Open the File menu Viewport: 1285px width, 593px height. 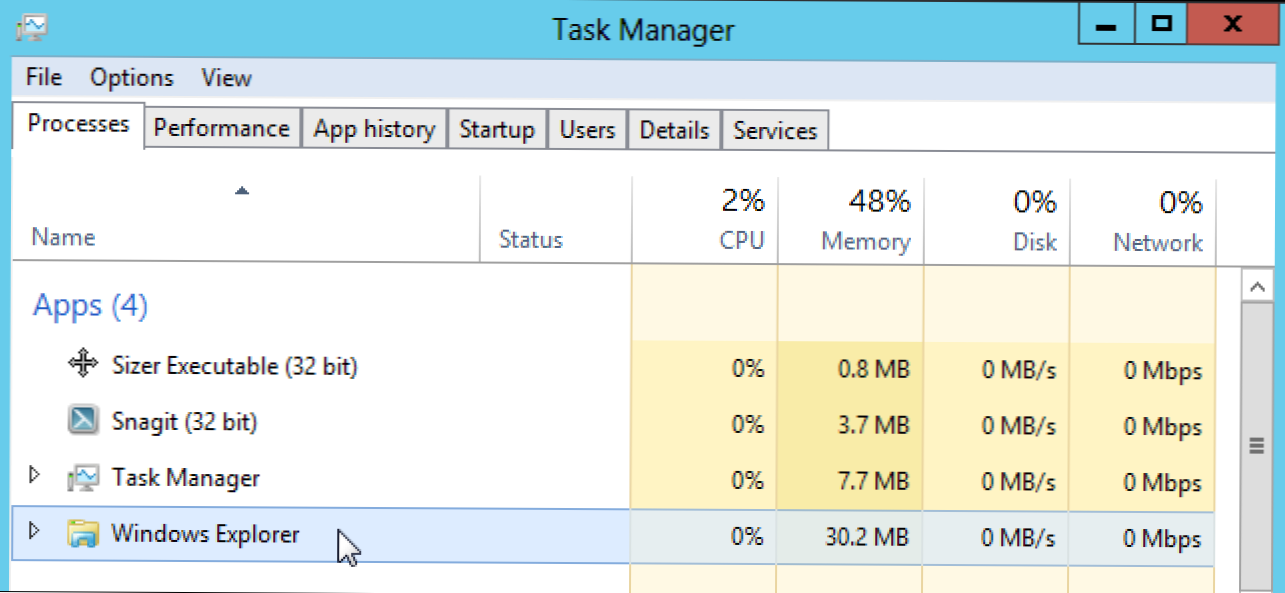tap(44, 78)
